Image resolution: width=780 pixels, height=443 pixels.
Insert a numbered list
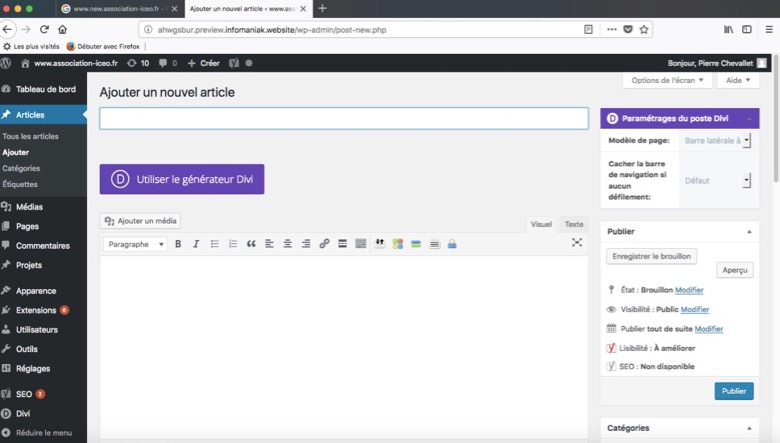pyautogui.click(x=233, y=244)
